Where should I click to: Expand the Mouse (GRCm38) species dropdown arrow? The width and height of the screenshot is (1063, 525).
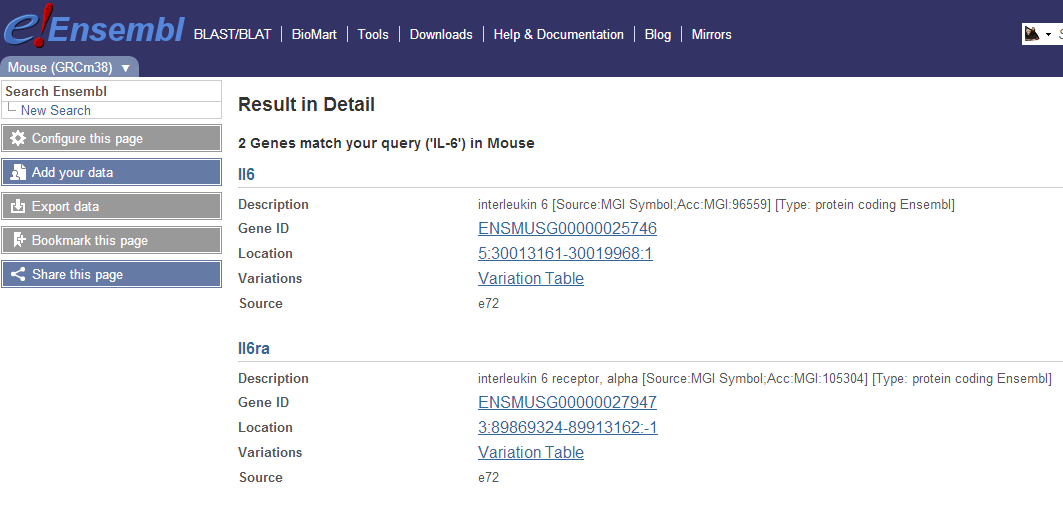point(125,68)
